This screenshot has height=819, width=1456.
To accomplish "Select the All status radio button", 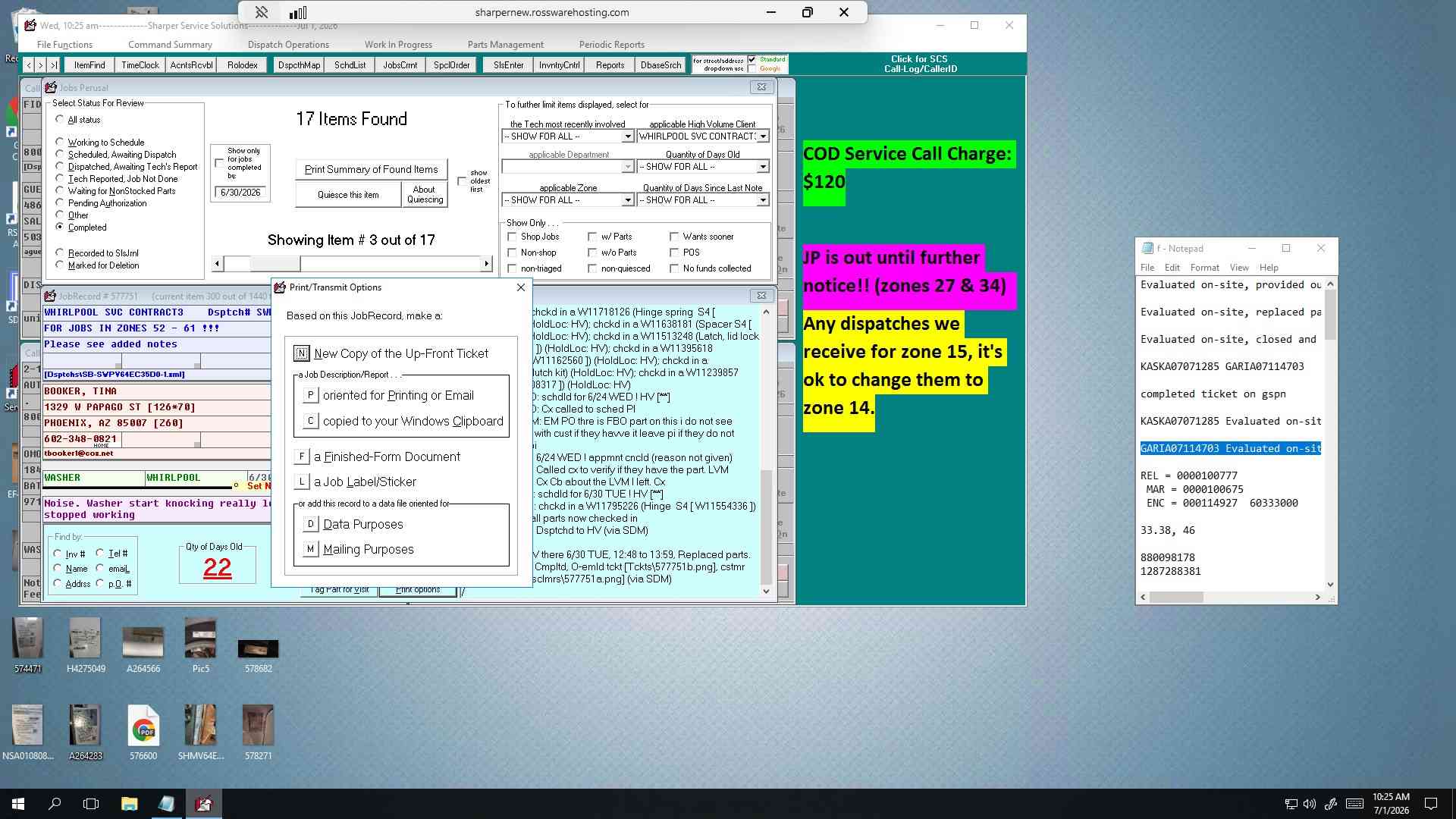I will tap(60, 119).
